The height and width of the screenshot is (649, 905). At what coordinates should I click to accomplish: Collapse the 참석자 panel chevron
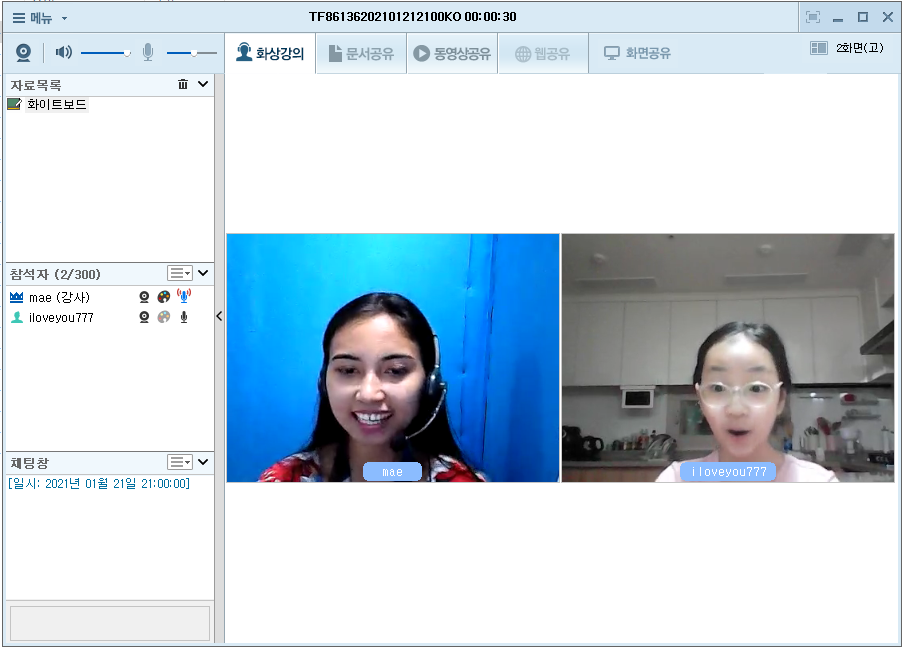point(203,273)
